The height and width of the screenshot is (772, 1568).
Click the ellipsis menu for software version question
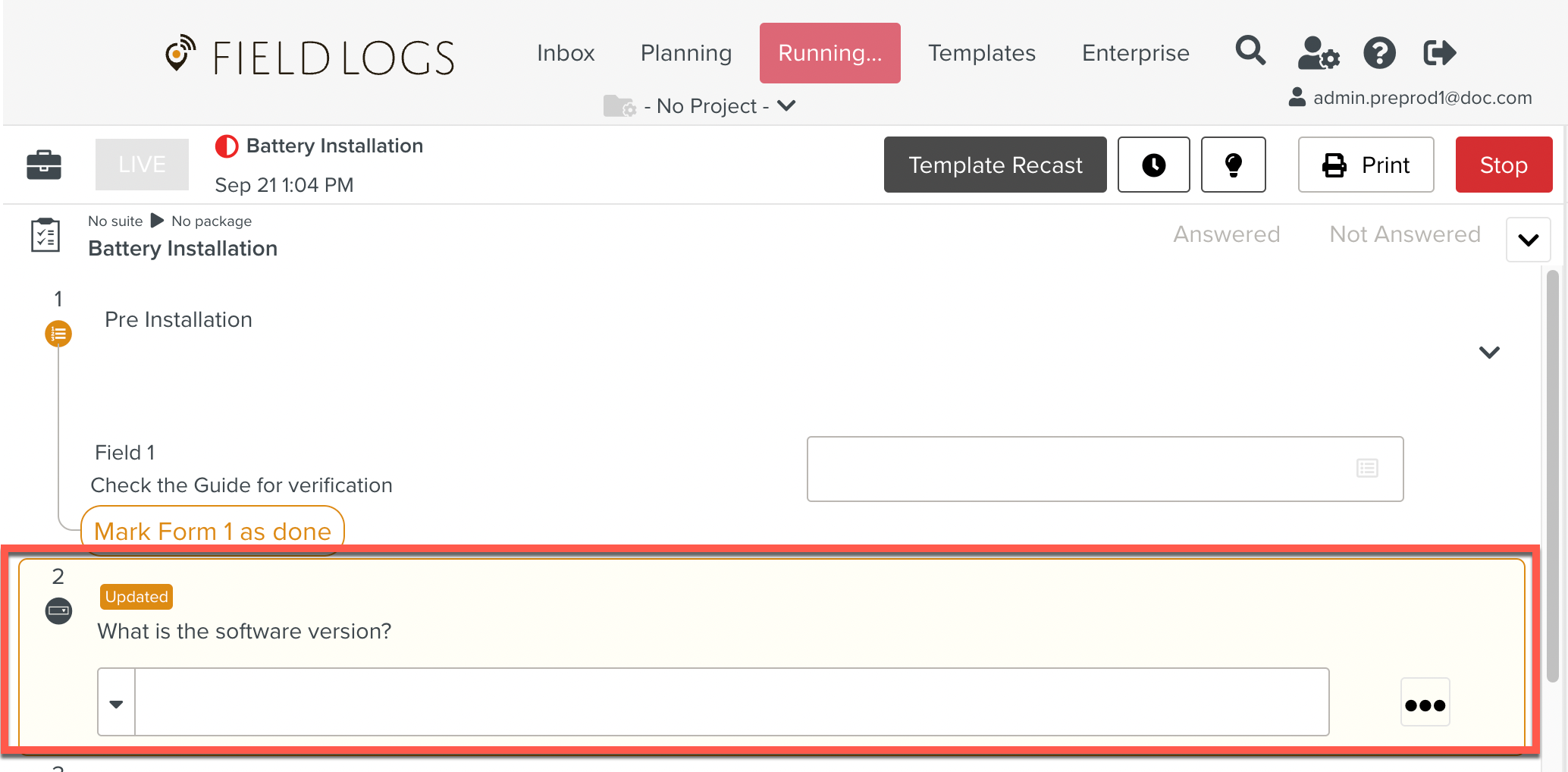coord(1425,703)
